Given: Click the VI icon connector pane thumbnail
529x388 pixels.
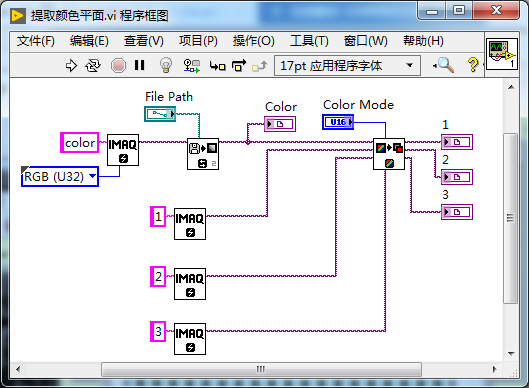Looking at the screenshot, I should [x=501, y=54].
